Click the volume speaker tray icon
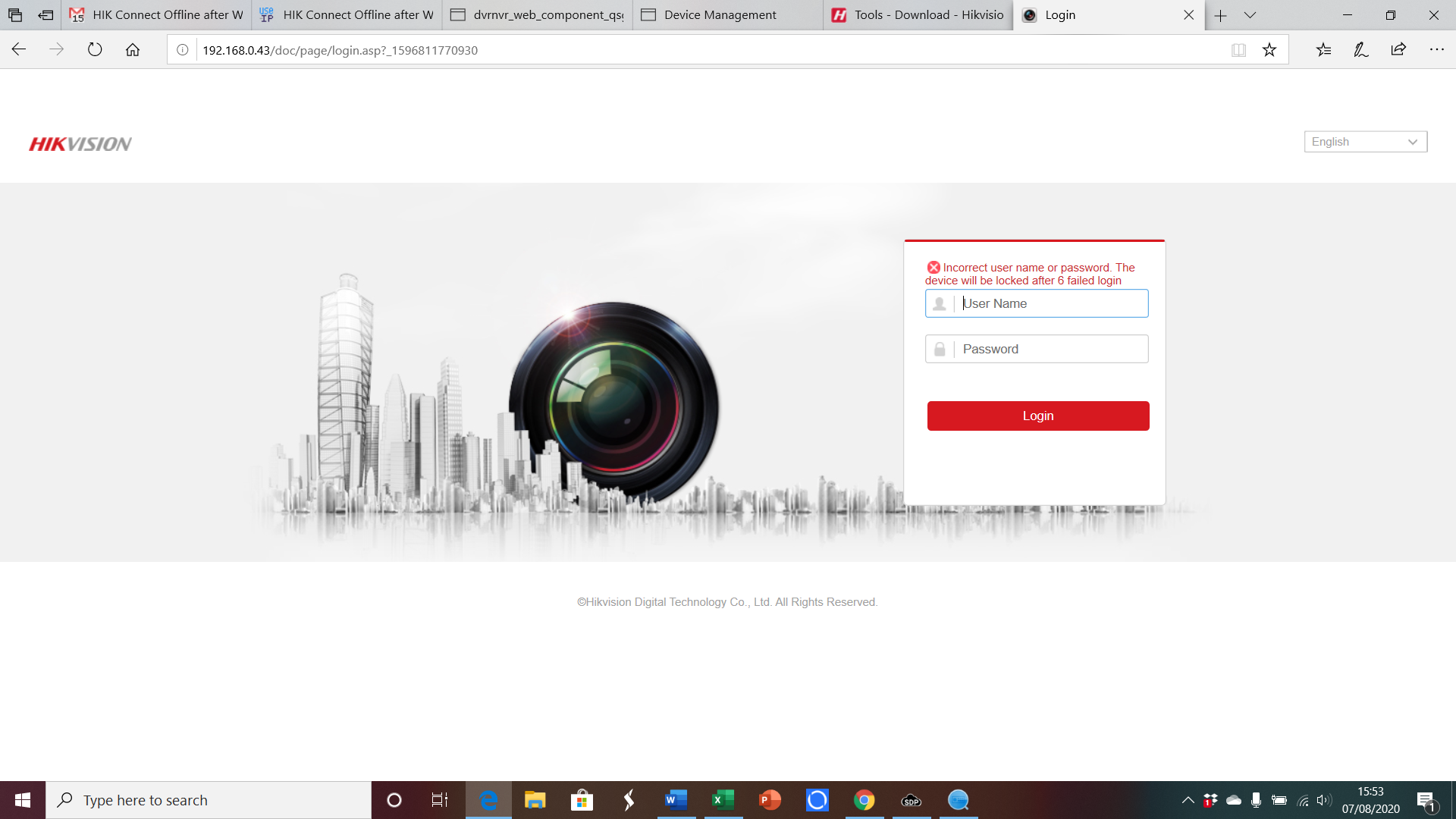Screen dimensions: 1456x819 (x=1324, y=800)
